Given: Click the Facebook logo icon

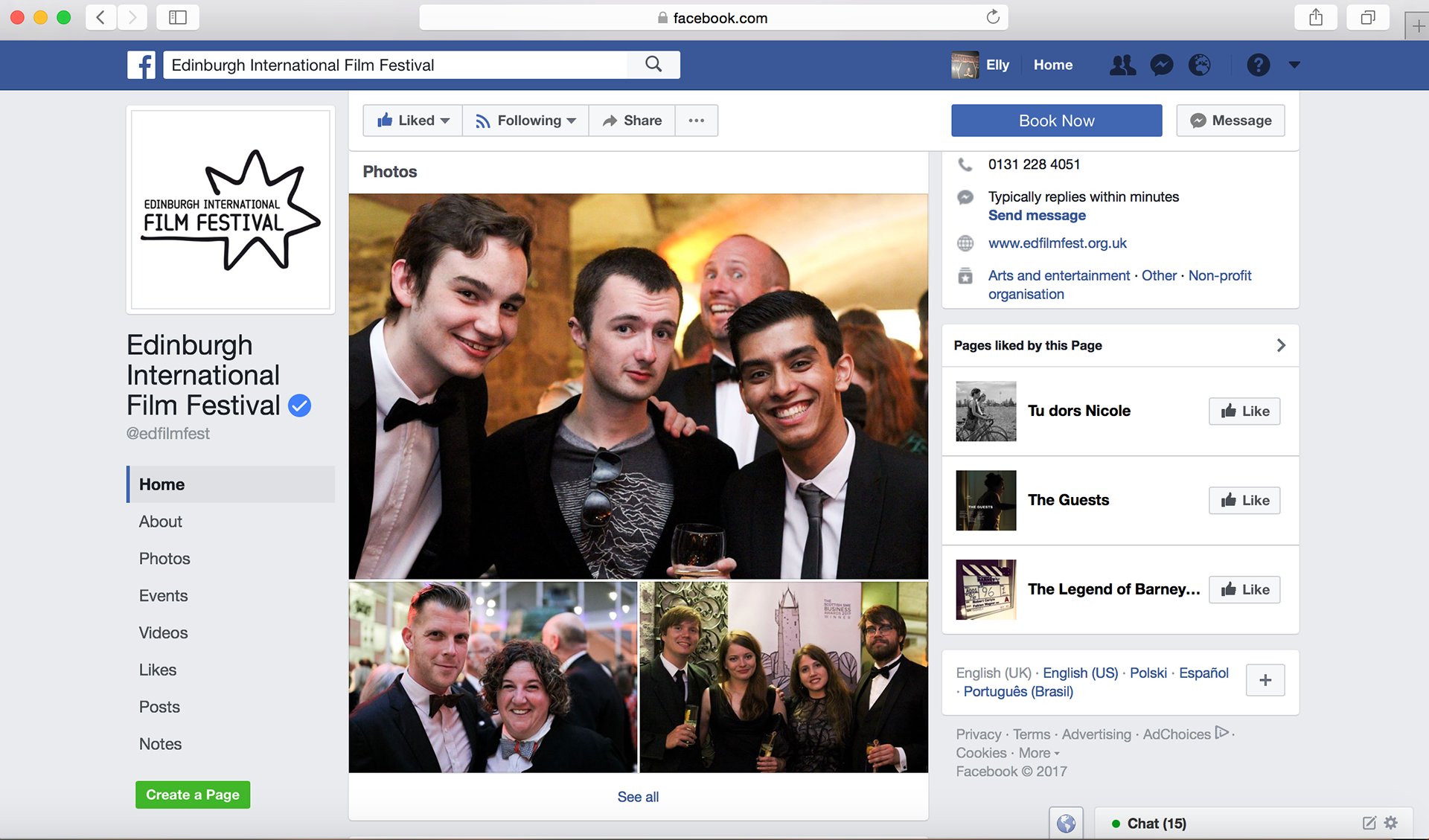Looking at the screenshot, I should click(x=141, y=65).
